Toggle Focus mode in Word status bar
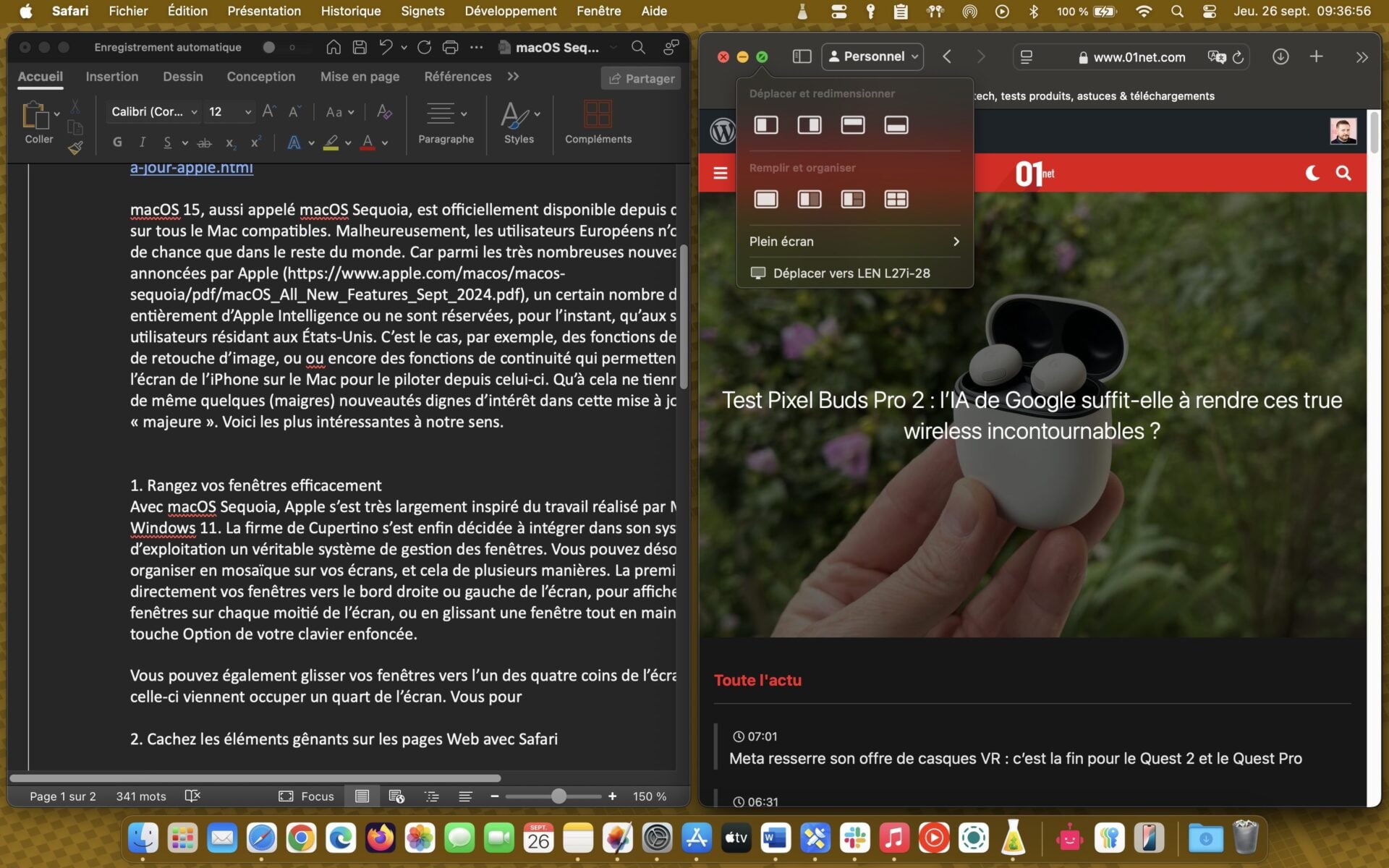Viewport: 1389px width, 868px height. [x=306, y=796]
